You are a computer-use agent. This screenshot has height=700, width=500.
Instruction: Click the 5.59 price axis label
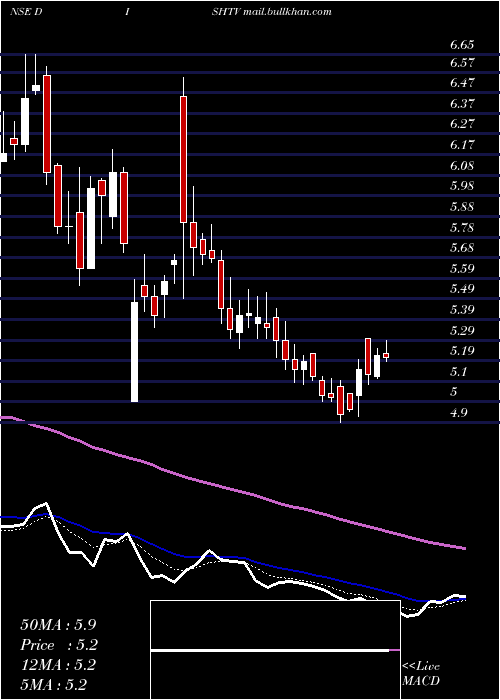[462, 269]
